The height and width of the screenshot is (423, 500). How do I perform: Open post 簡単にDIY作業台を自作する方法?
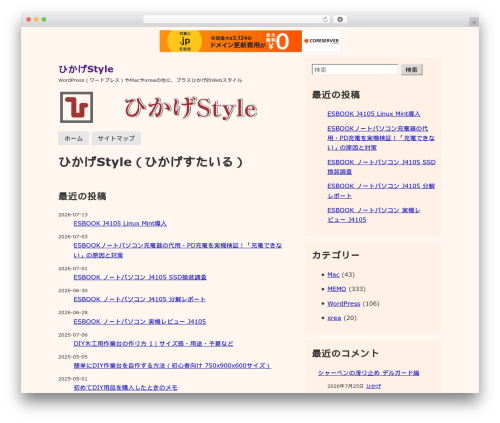click(x=172, y=366)
